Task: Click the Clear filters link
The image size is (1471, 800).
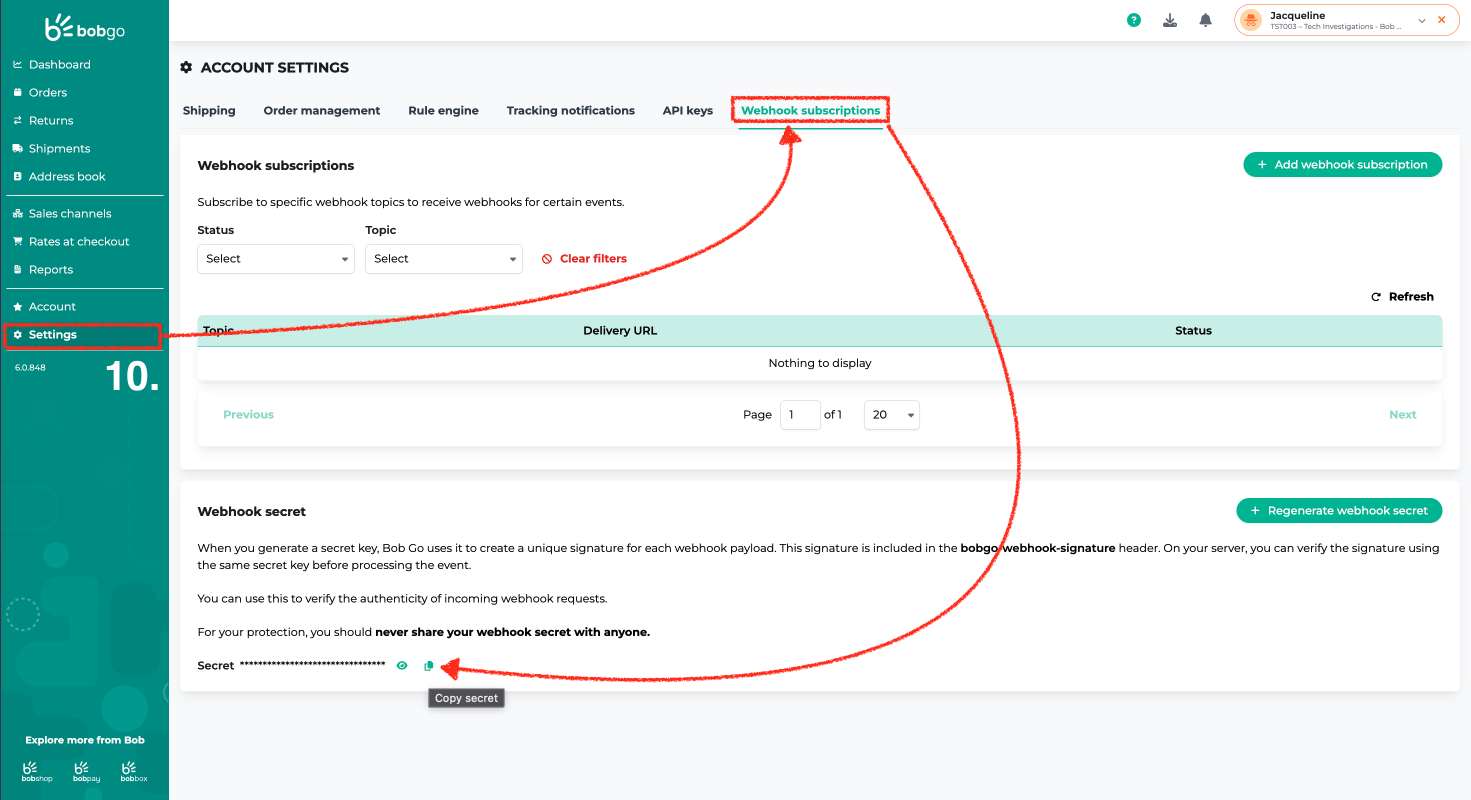Action: pos(584,259)
